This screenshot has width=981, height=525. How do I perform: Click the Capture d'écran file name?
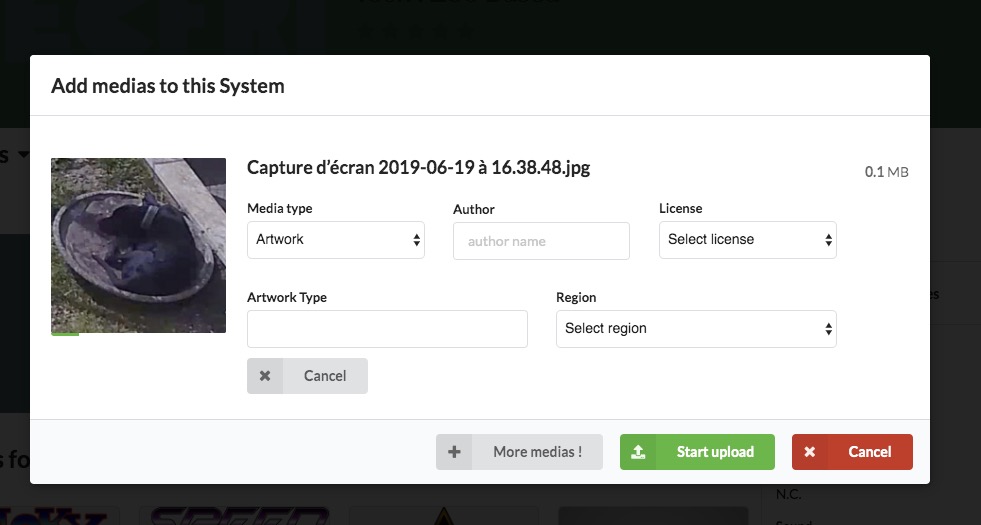click(x=418, y=168)
